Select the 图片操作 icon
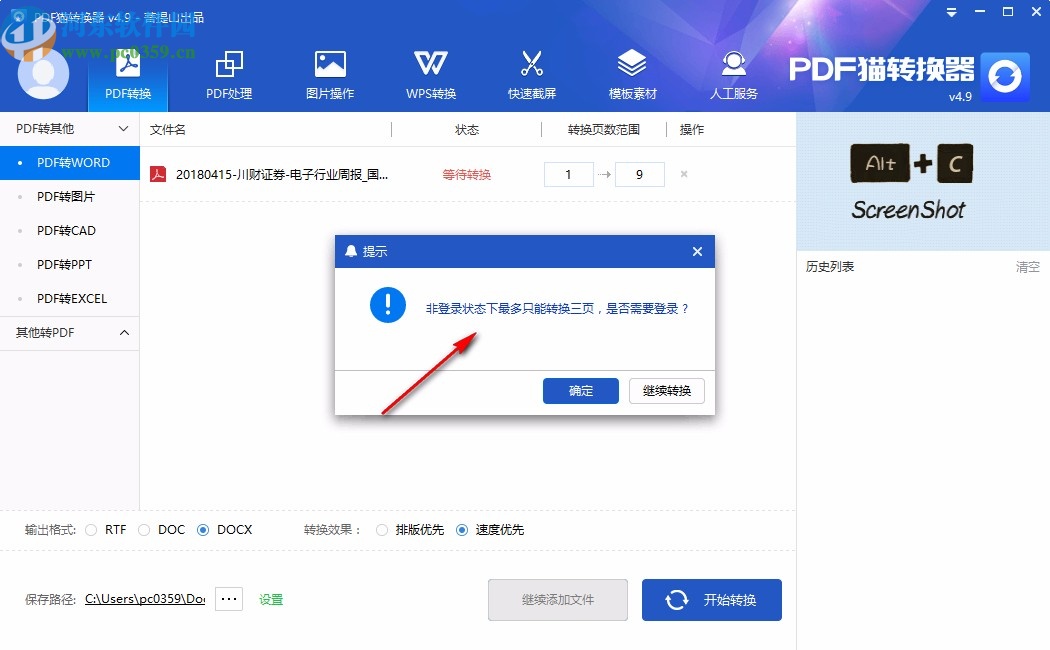 (330, 72)
